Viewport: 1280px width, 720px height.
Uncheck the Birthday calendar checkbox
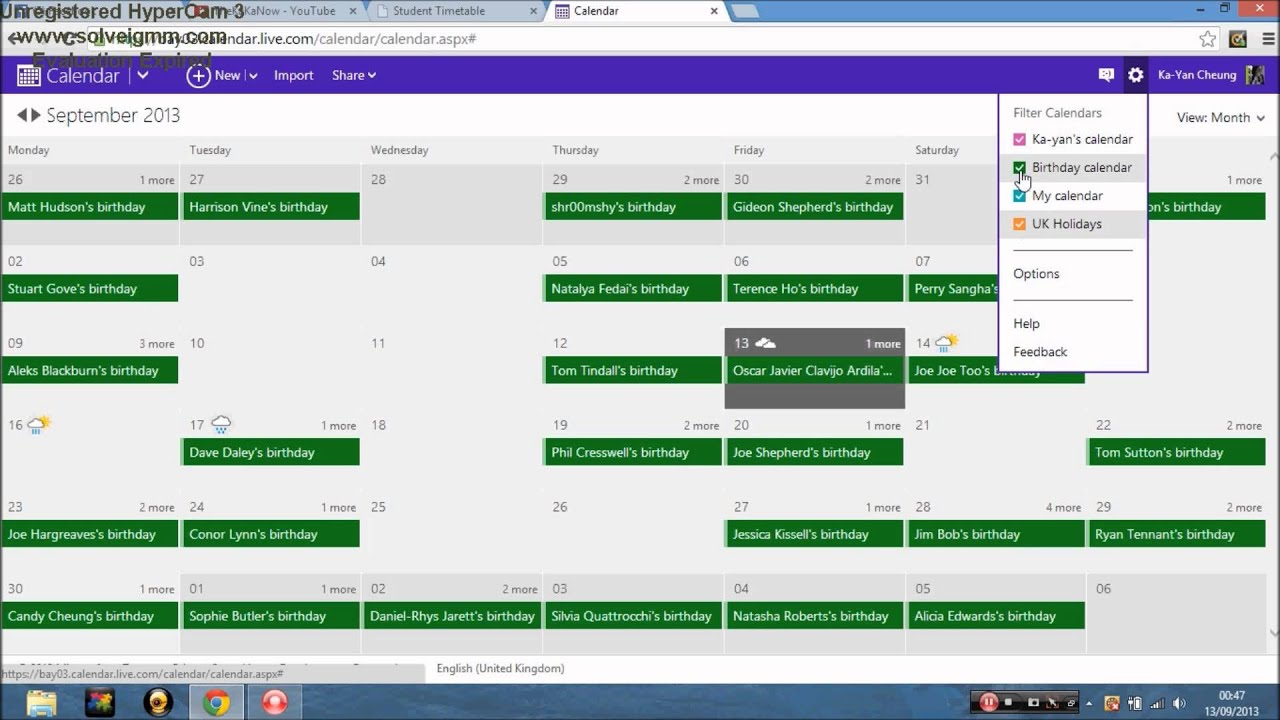tap(1019, 167)
